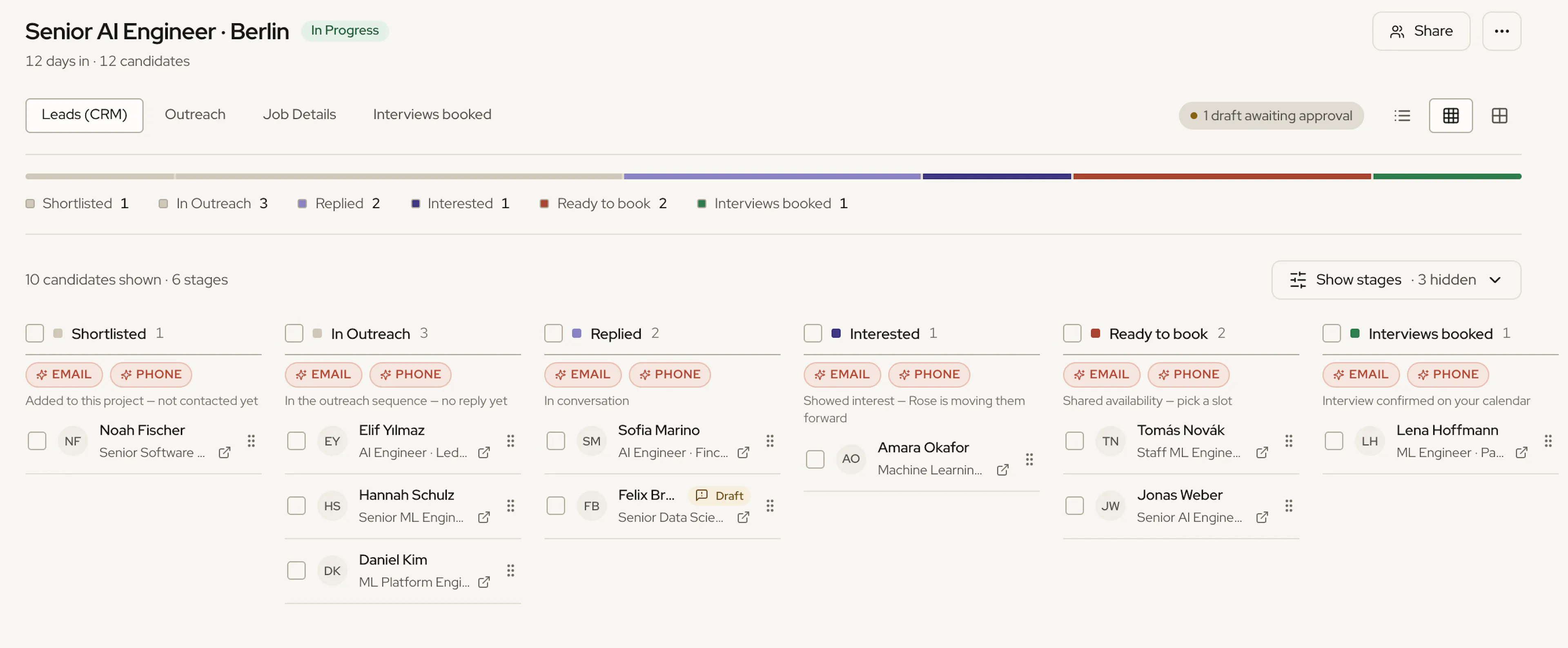Open Hannah Schulz's external profile link icon
Screen dimensions: 1568x648
tap(484, 517)
